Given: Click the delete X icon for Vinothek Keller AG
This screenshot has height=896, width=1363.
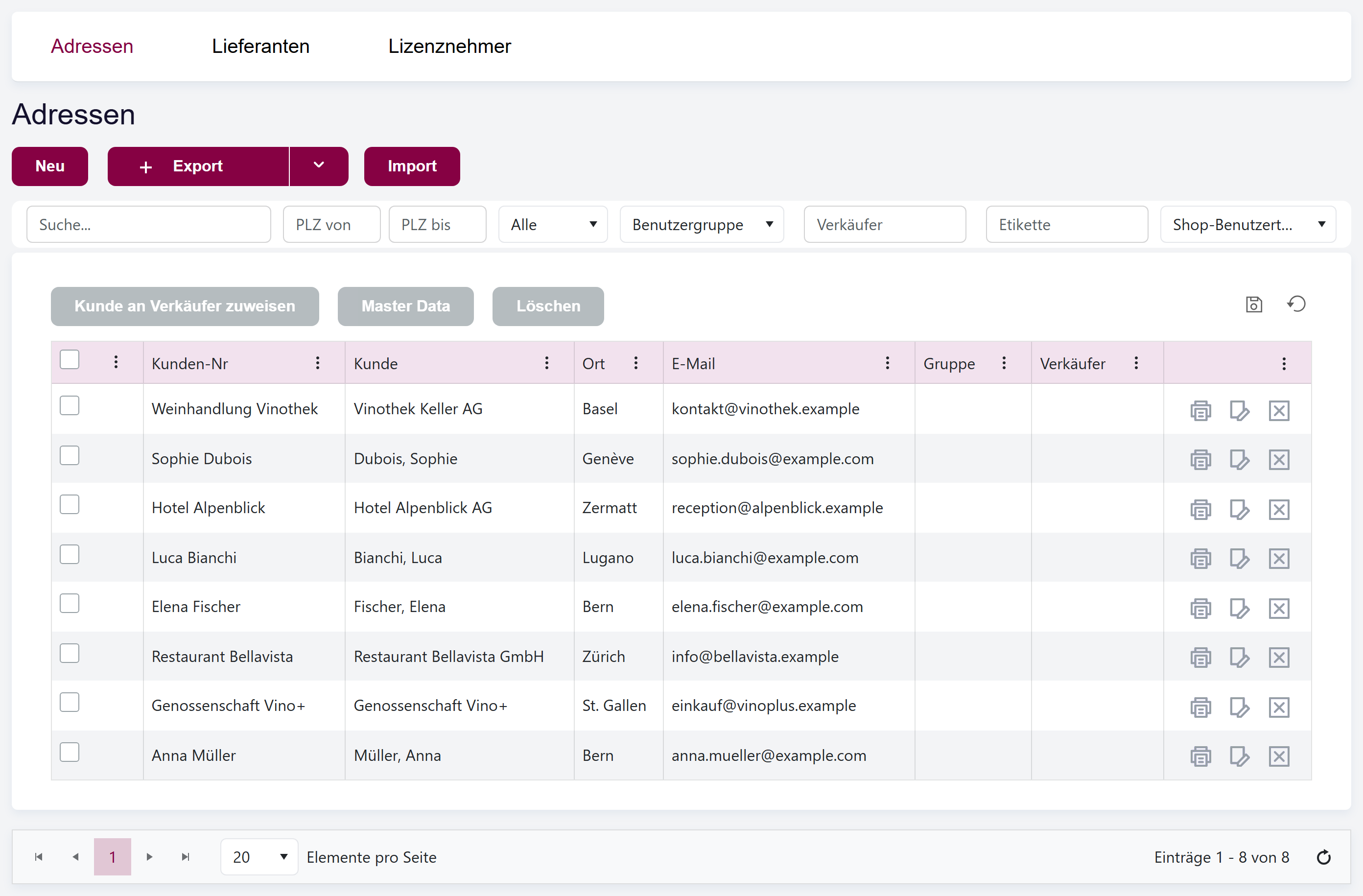Looking at the screenshot, I should click(x=1279, y=410).
